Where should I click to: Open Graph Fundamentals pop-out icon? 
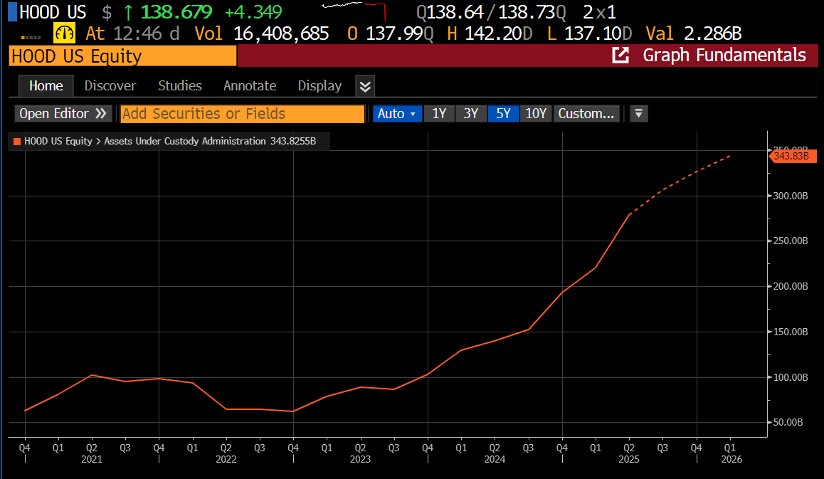click(620, 55)
